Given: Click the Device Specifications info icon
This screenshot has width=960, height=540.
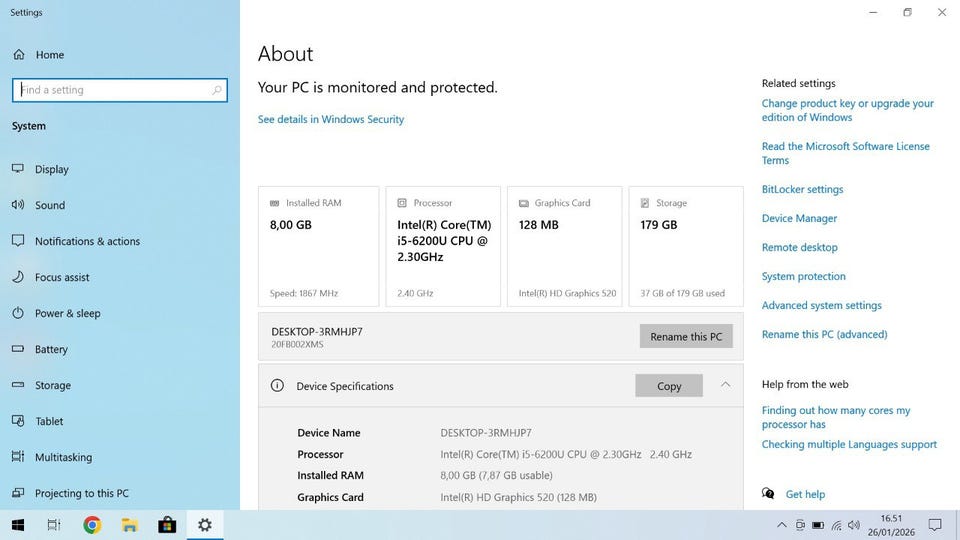Looking at the screenshot, I should [x=277, y=385].
